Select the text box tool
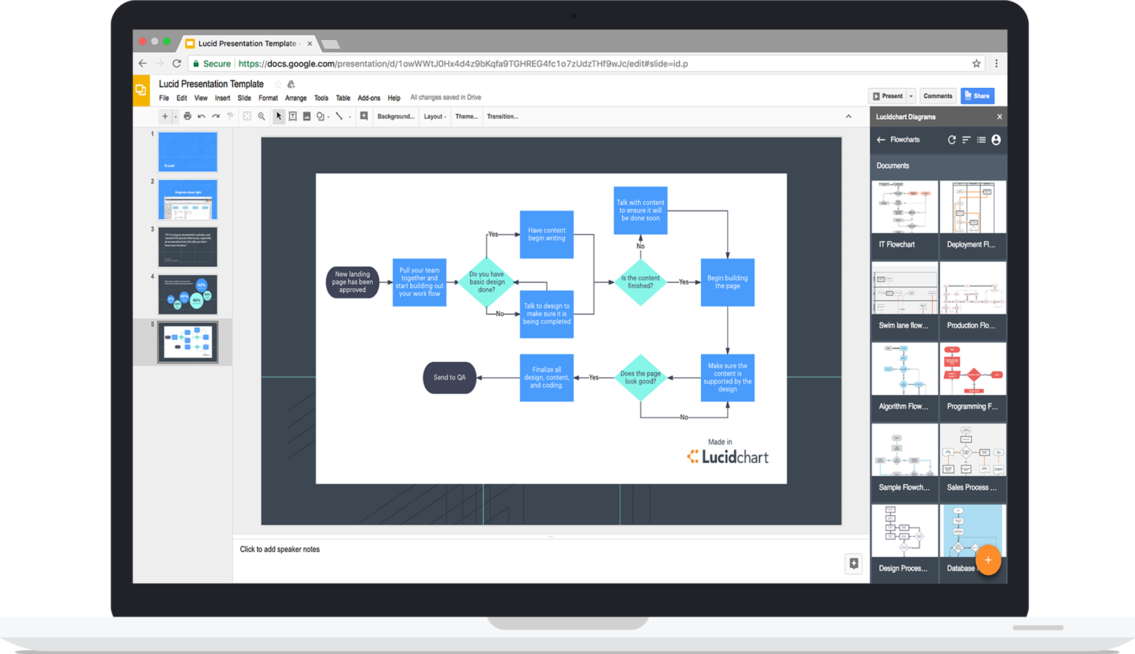 coord(293,116)
